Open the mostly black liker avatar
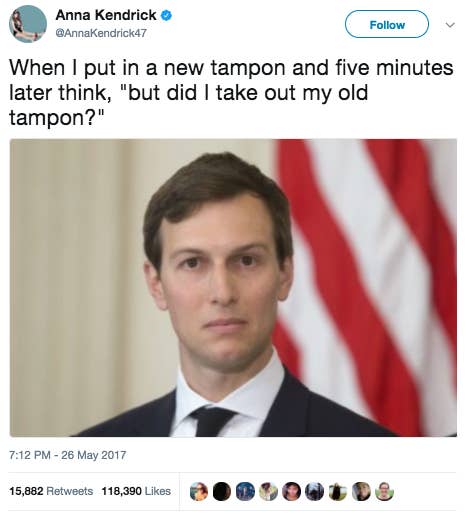This screenshot has width=470, height=520. (x=222, y=491)
